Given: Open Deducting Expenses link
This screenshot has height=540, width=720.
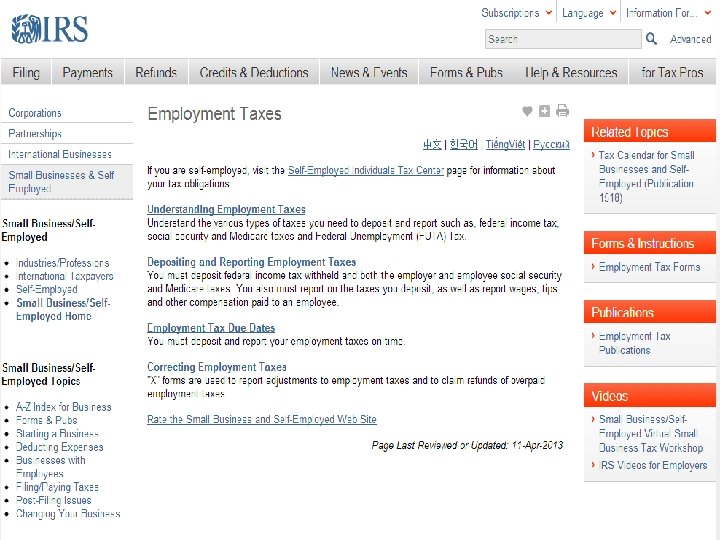Looking at the screenshot, I should [60, 447].
